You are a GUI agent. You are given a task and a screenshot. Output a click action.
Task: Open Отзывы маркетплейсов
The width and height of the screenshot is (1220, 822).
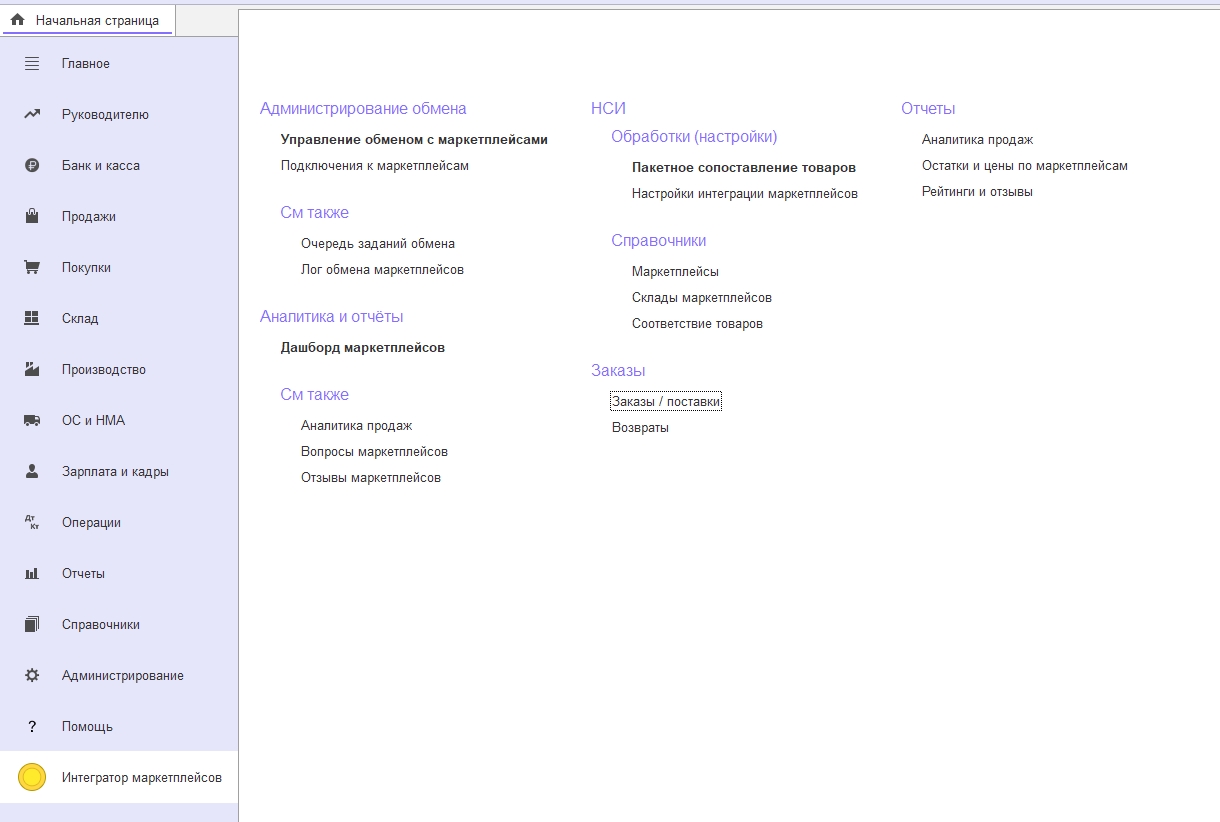371,478
